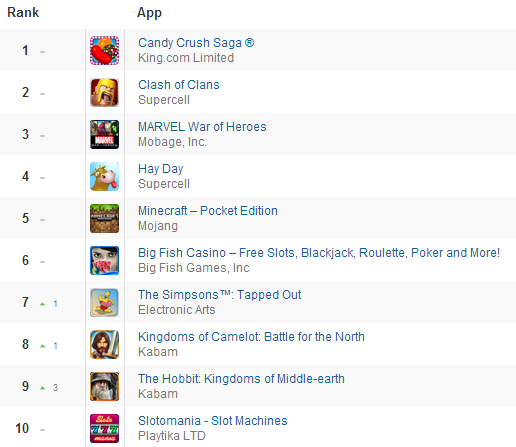Open The Hobbit: Kingdoms of Middle-earth link
516x447 pixels.
point(241,379)
